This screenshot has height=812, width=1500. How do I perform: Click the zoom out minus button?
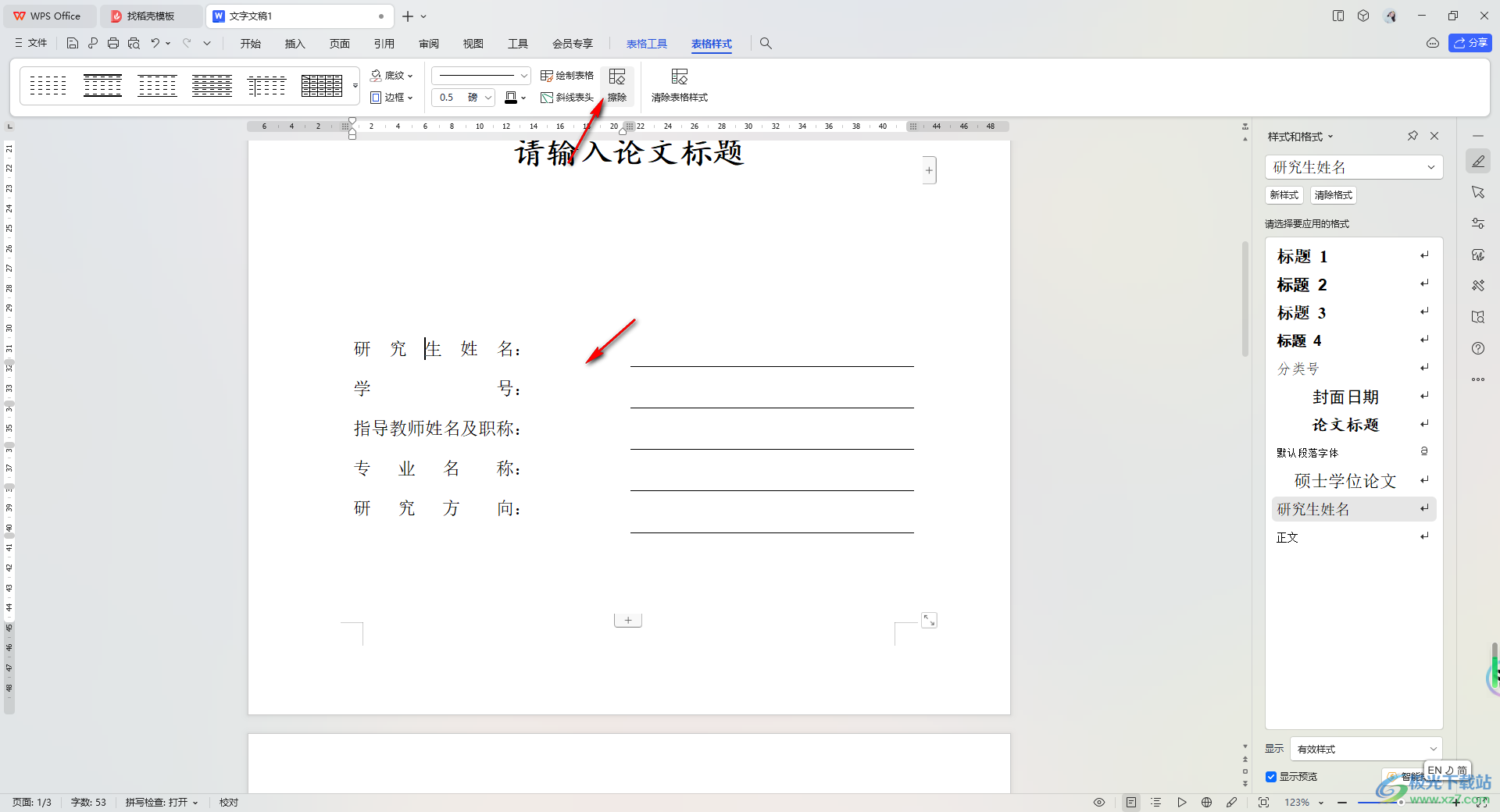click(1342, 802)
